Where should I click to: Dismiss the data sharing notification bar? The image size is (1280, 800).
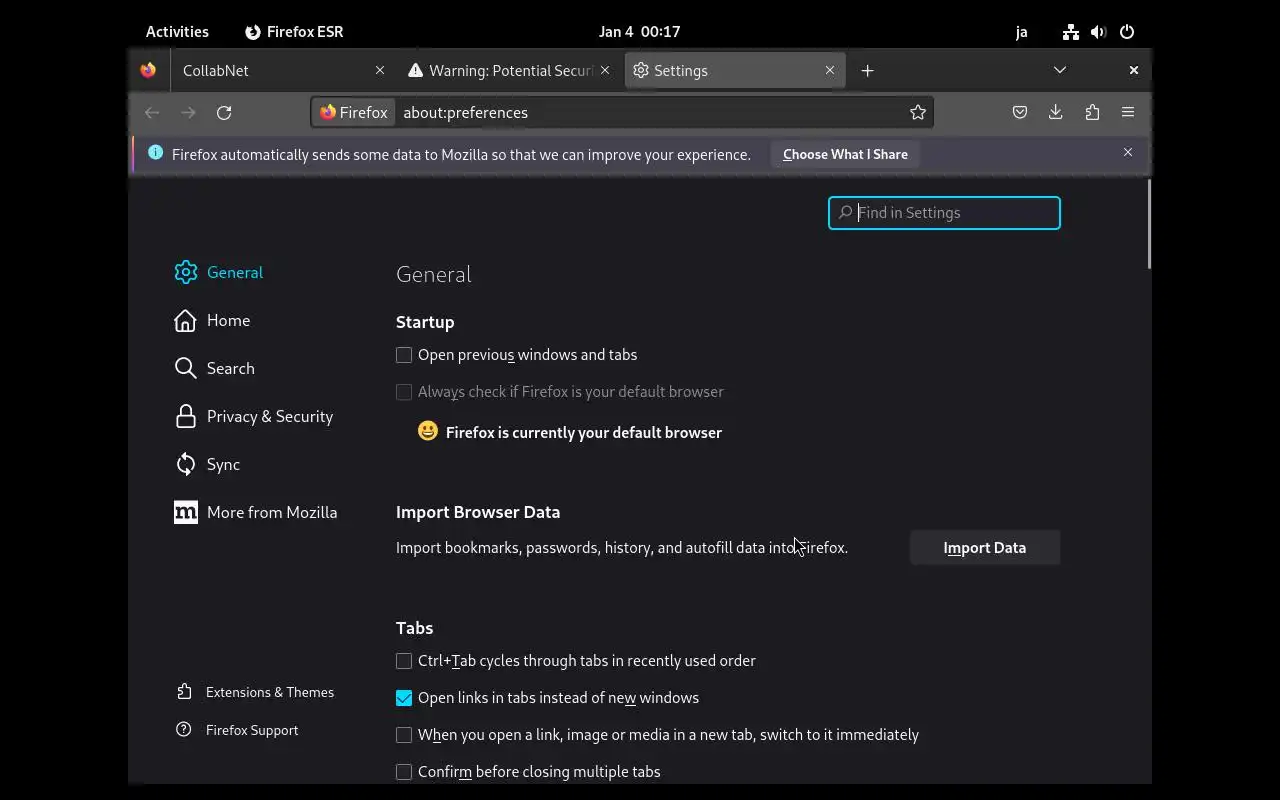click(x=1128, y=153)
